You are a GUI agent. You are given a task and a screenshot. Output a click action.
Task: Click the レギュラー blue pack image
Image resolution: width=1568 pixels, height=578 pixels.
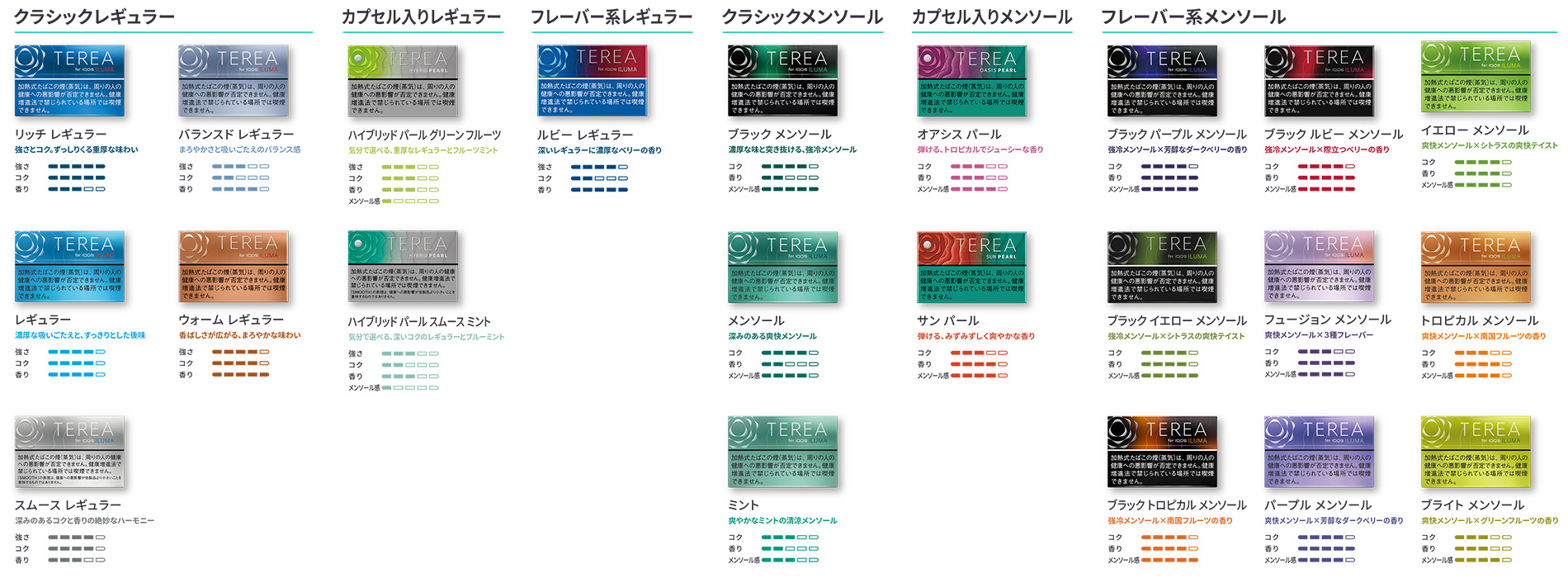[x=69, y=267]
